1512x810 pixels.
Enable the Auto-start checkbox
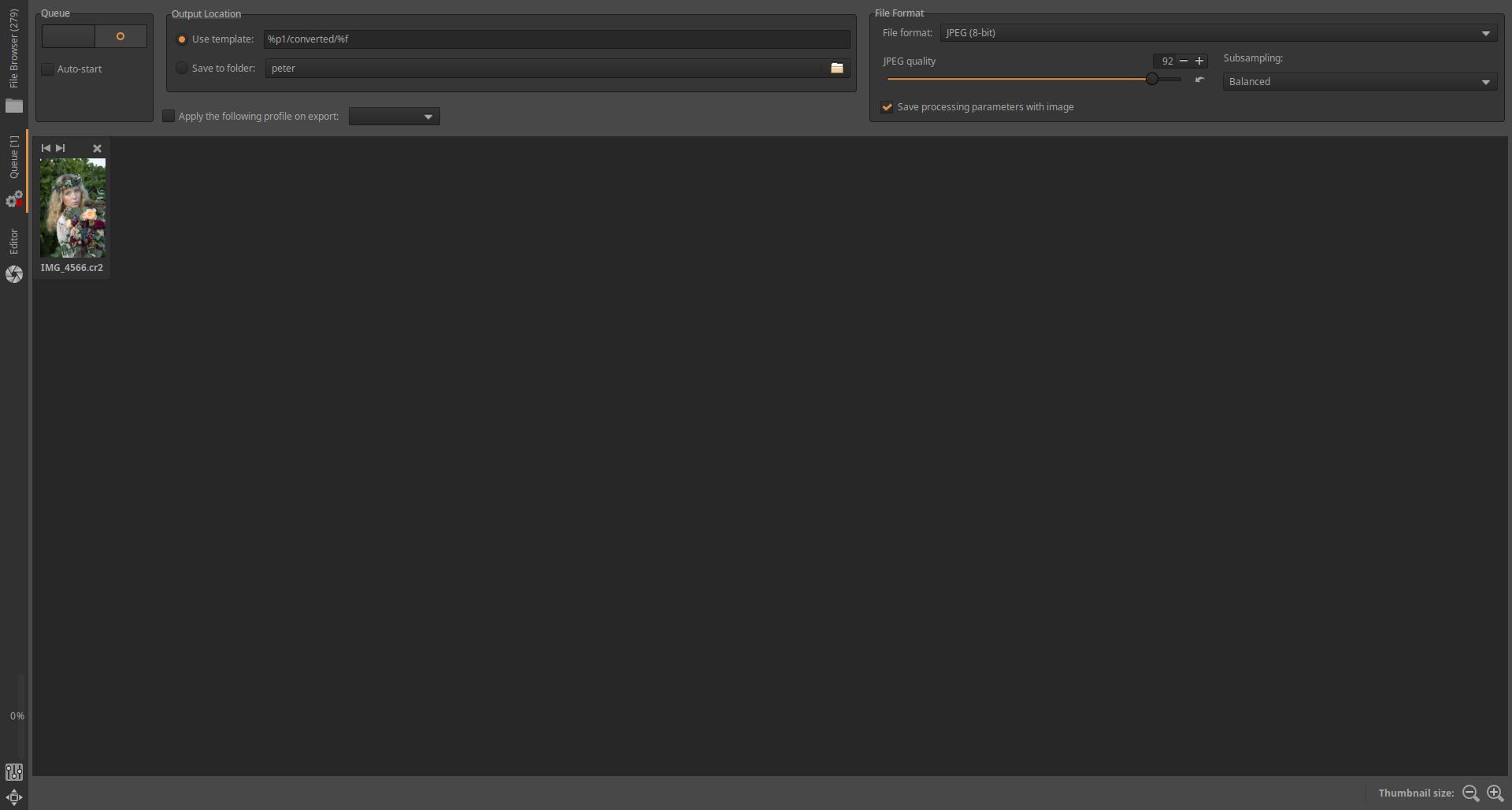coord(48,69)
